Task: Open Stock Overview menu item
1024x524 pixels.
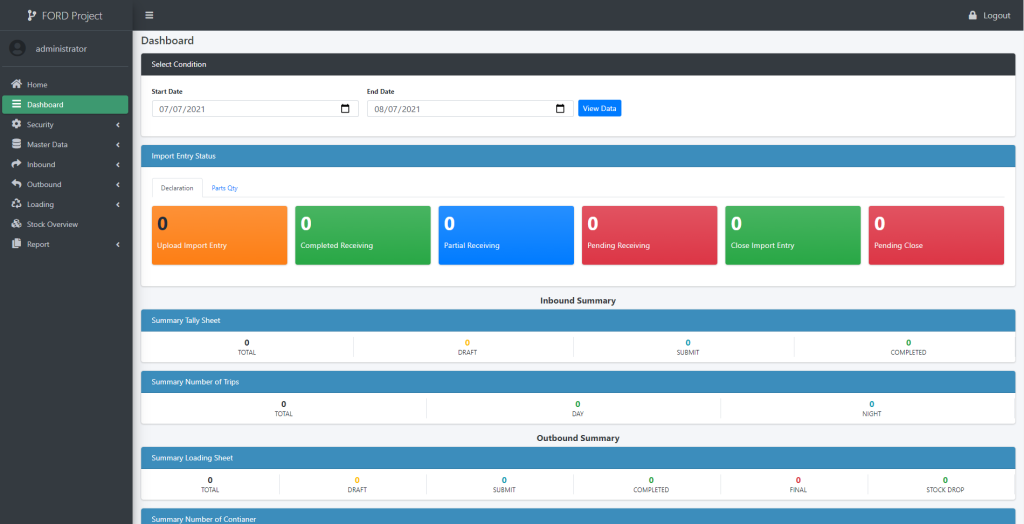Action: (x=65, y=224)
